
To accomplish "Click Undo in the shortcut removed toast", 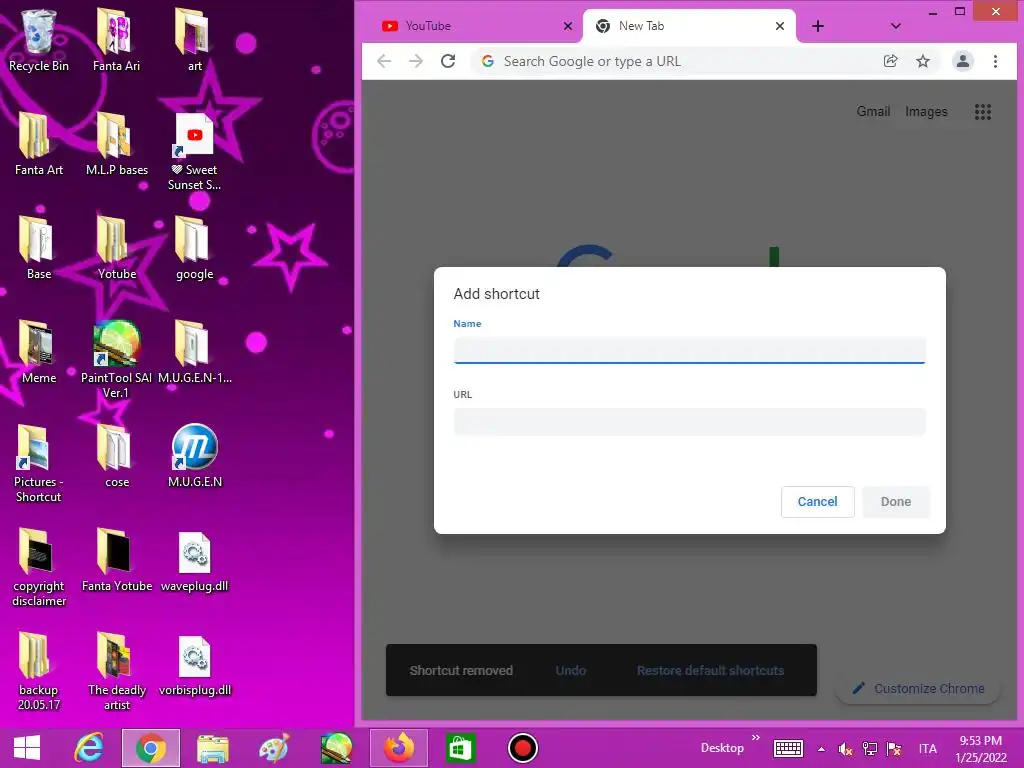I will [x=571, y=671].
